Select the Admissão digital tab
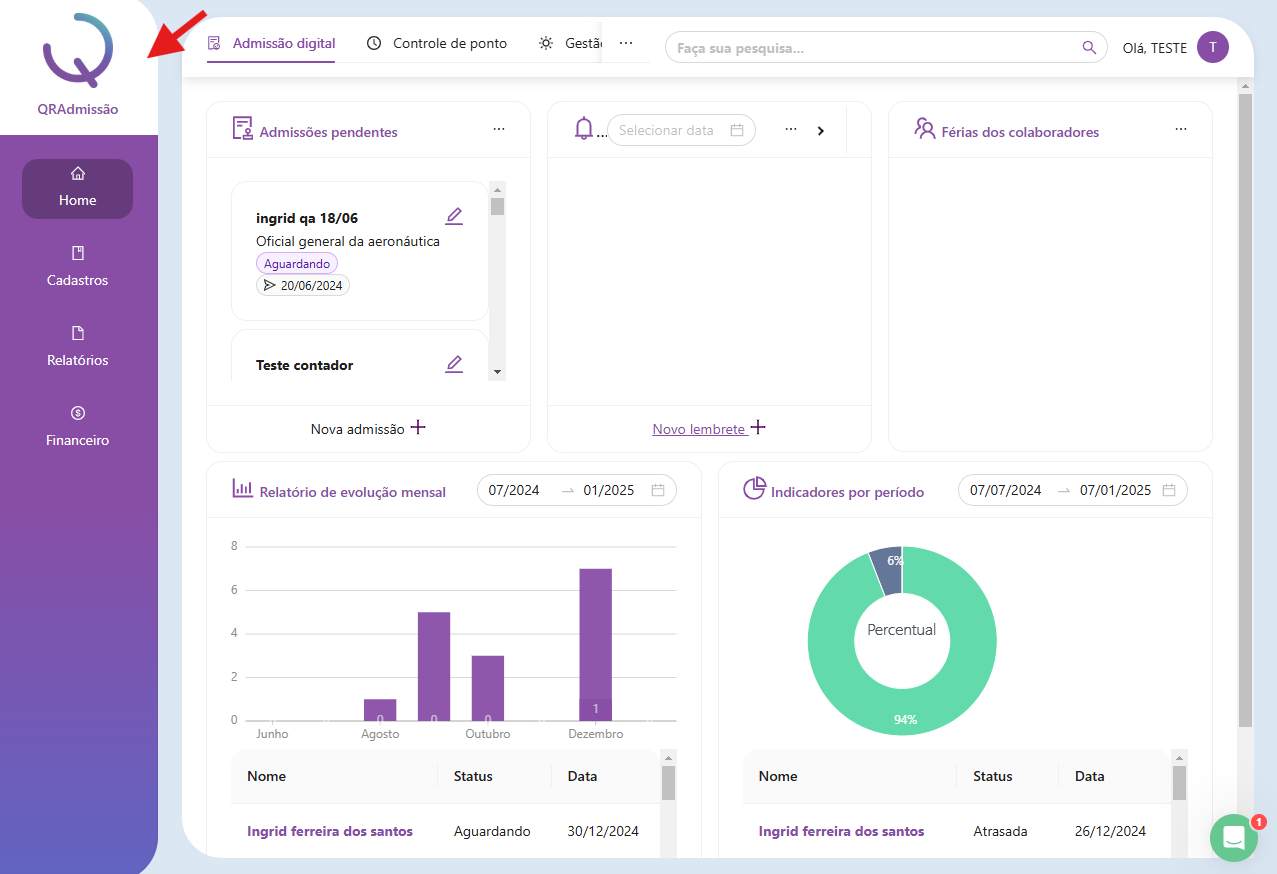 [x=271, y=44]
